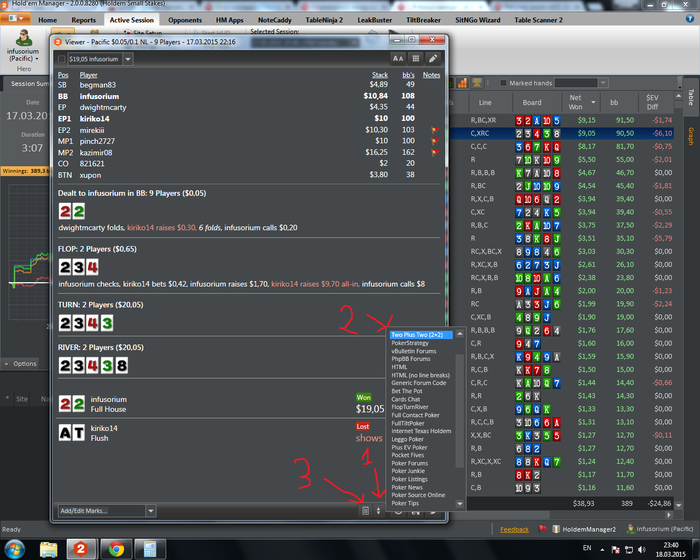Image resolution: width=700 pixels, height=560 pixels.
Task: Click the Hold'em Manager 2 taskbar icon
Action: click(81, 549)
